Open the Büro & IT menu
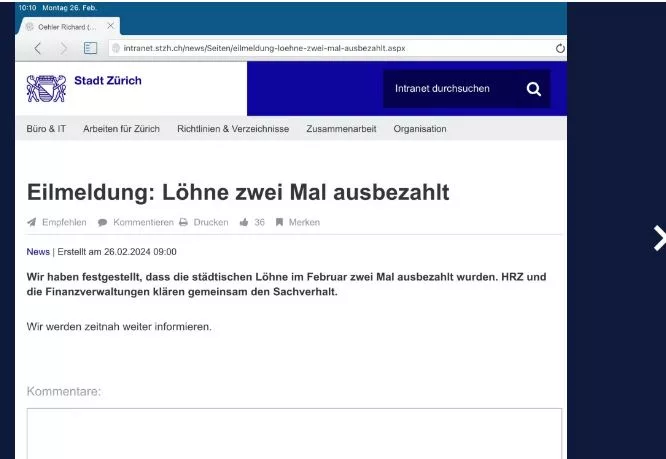The width and height of the screenshot is (666, 459). [46, 129]
